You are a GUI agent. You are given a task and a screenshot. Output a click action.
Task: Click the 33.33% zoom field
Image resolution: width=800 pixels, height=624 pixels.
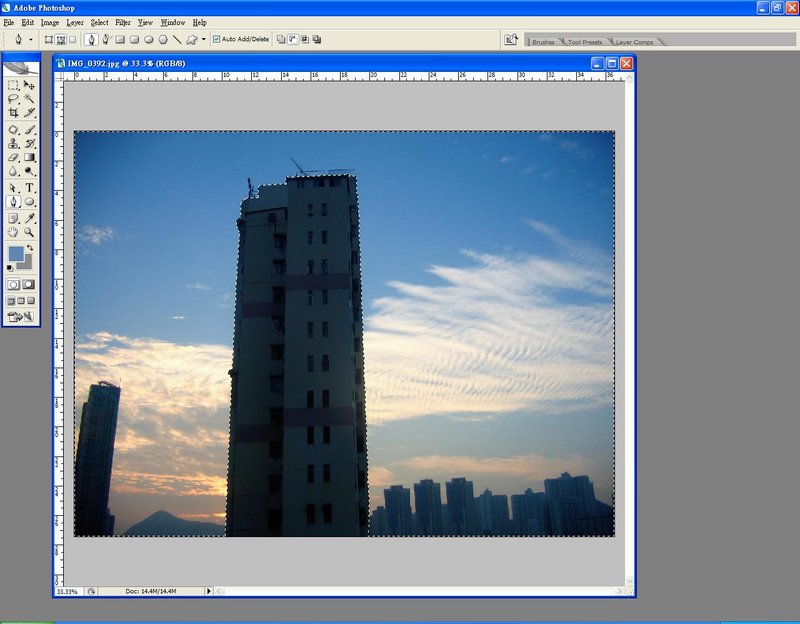[67, 591]
